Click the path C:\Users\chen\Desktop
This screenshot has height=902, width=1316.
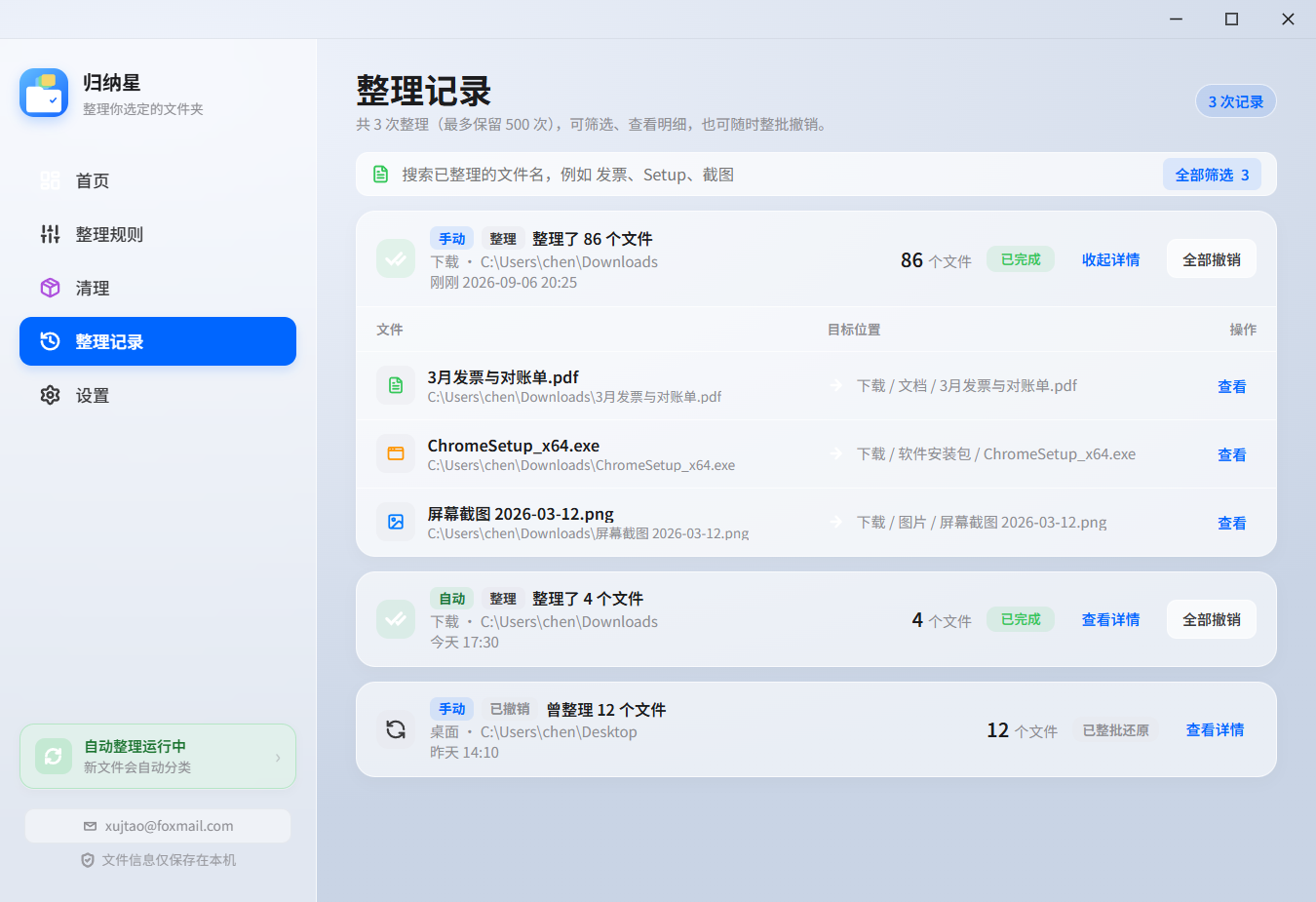[x=559, y=732]
